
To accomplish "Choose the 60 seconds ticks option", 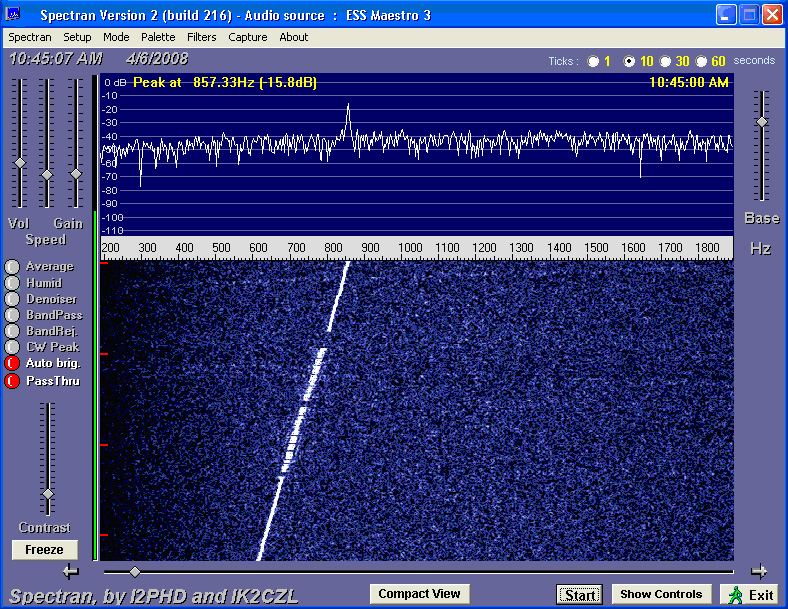I will point(702,61).
